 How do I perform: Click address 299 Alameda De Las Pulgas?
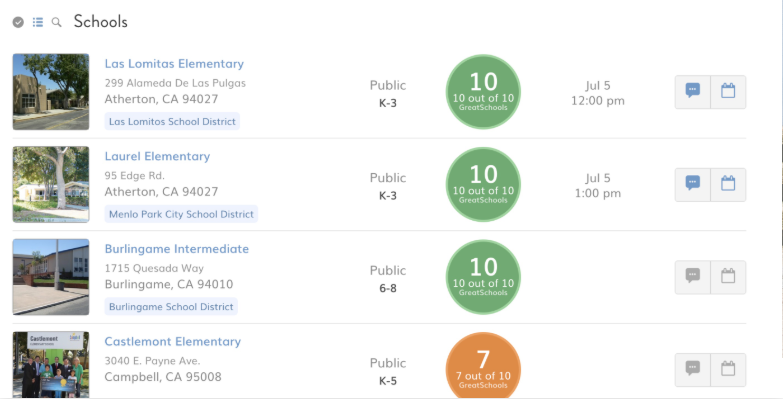pos(175,83)
